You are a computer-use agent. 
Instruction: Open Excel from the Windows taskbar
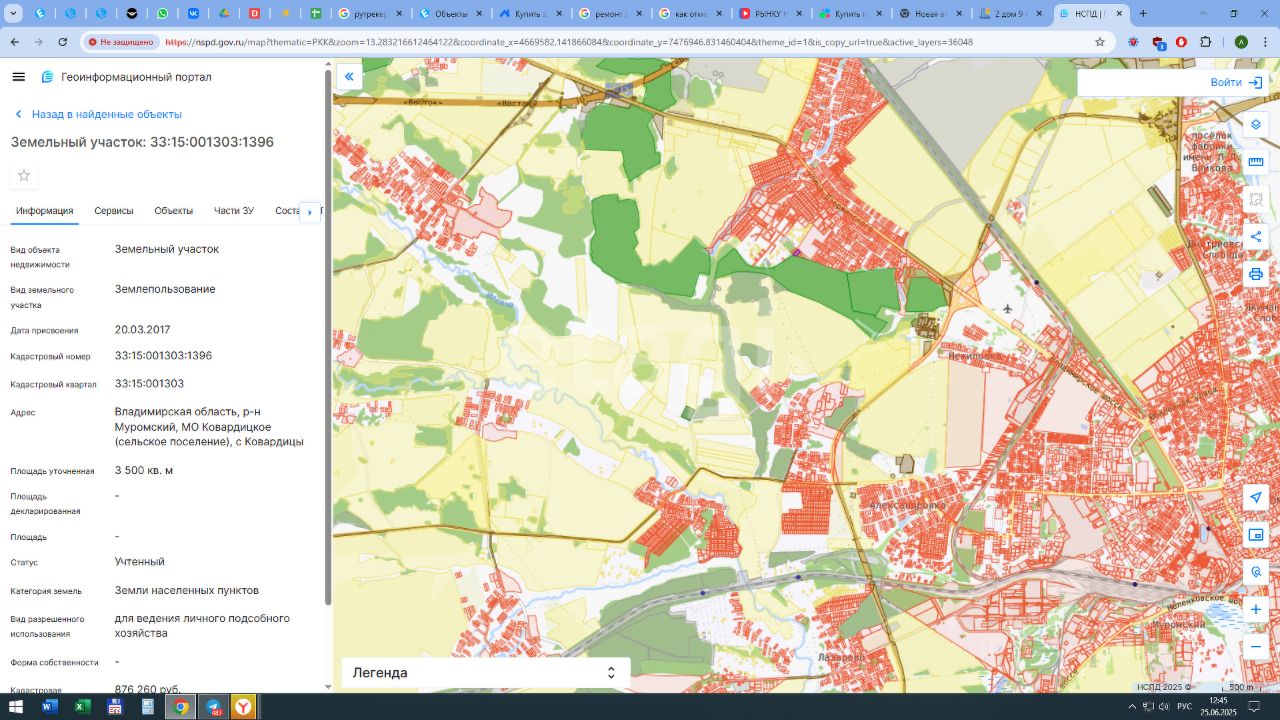point(82,707)
